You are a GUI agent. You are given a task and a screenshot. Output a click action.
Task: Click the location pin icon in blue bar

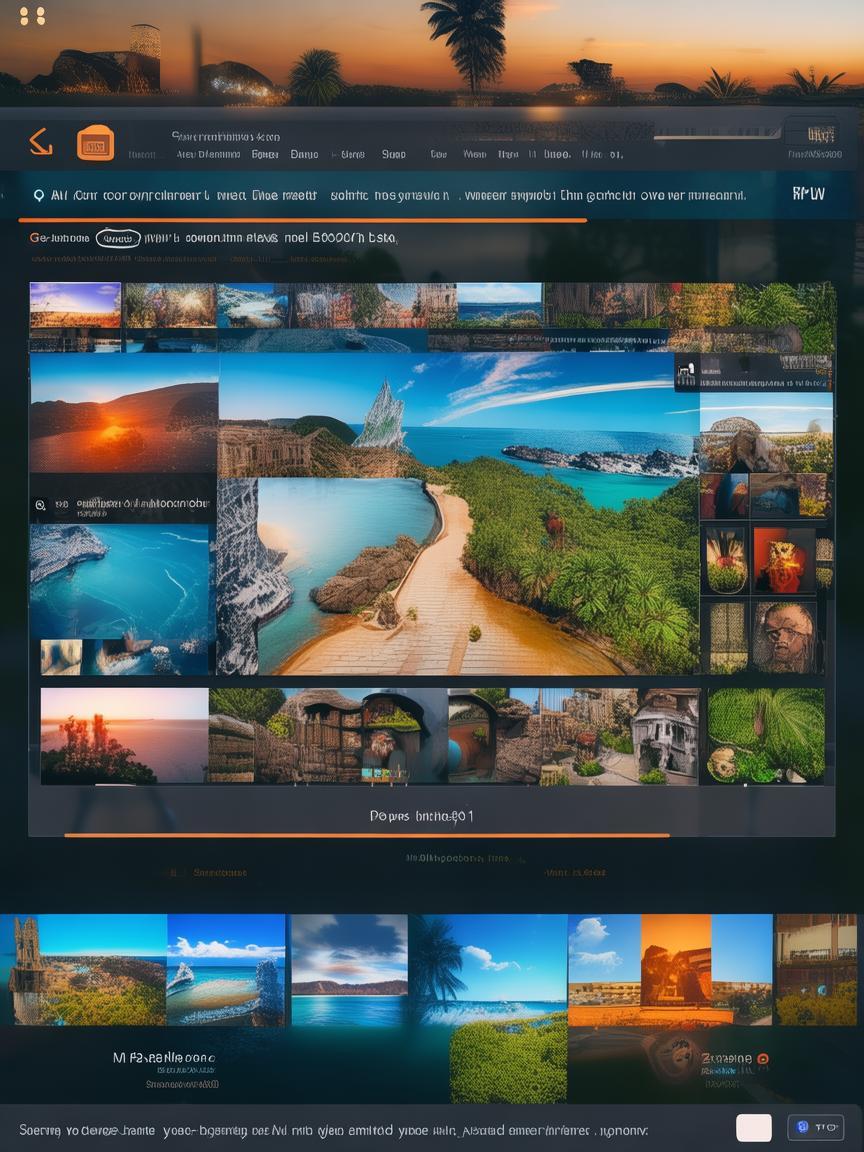(39, 196)
